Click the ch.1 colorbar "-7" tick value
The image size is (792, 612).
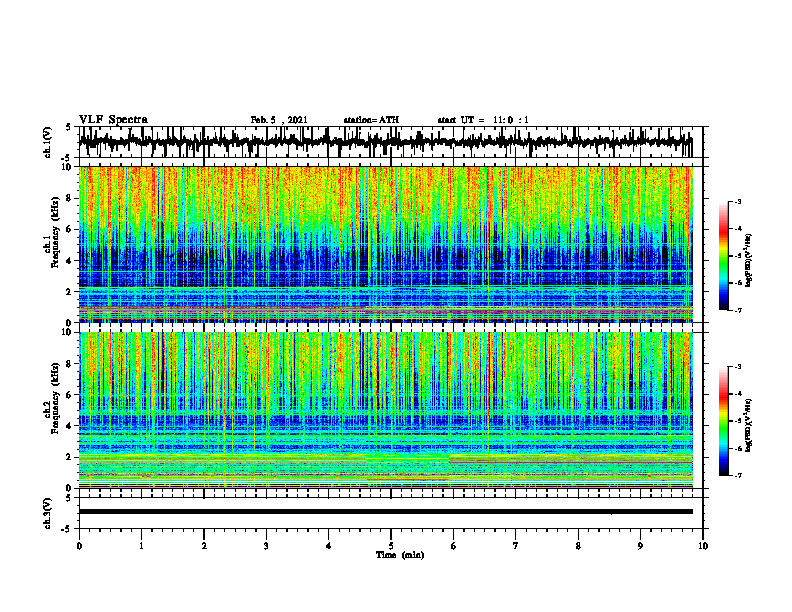[738, 310]
